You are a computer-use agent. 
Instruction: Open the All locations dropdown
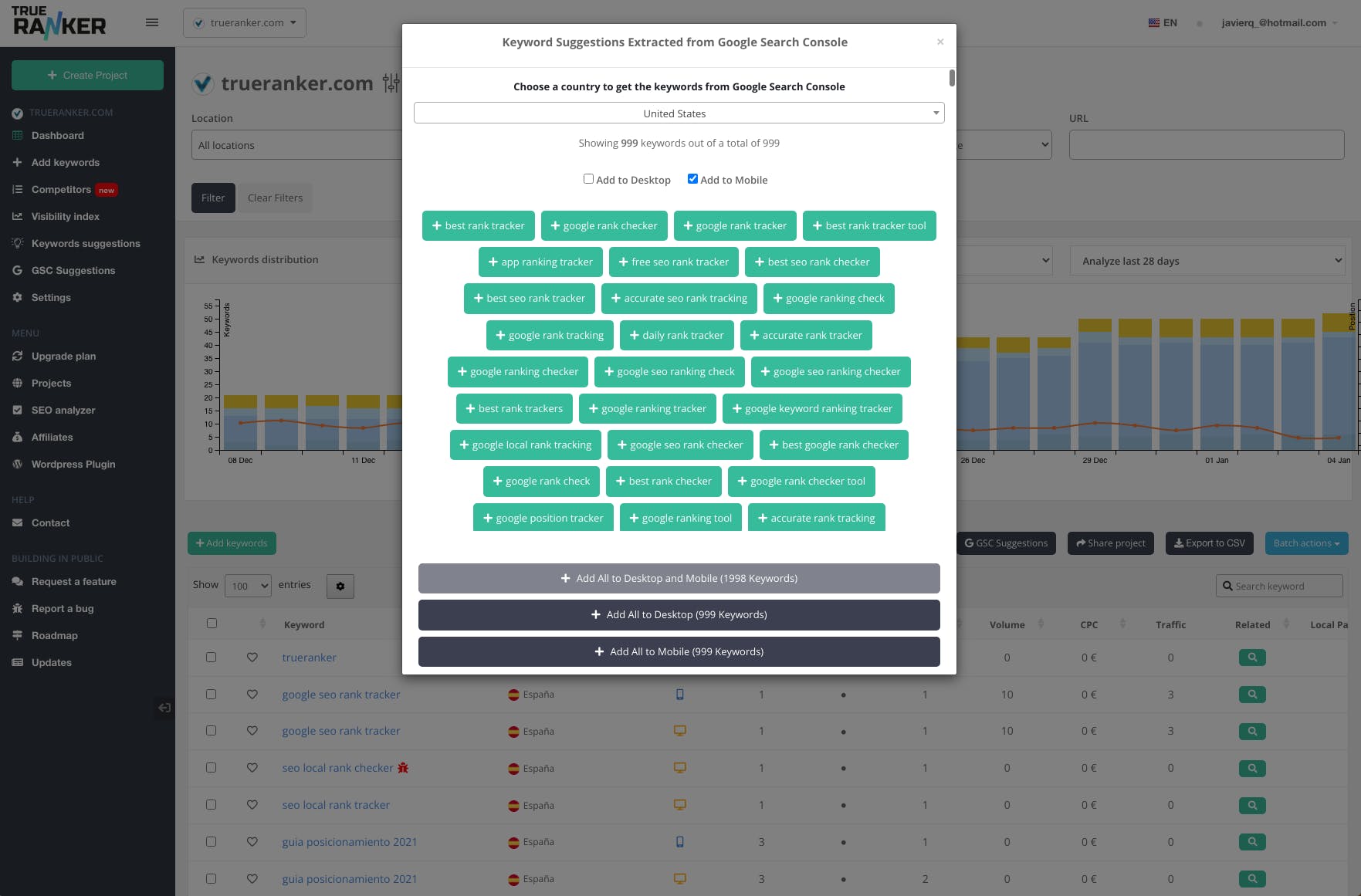(x=296, y=145)
